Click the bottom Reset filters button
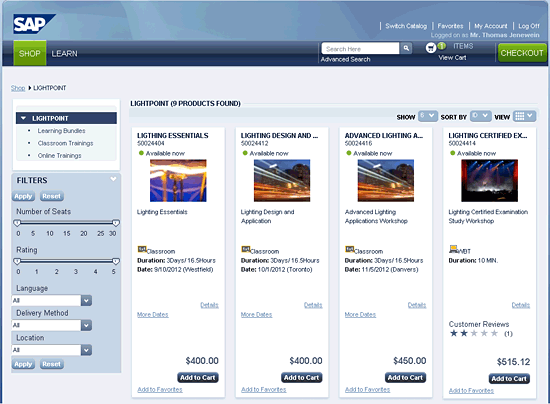Image resolution: width=550 pixels, height=404 pixels. [52, 364]
